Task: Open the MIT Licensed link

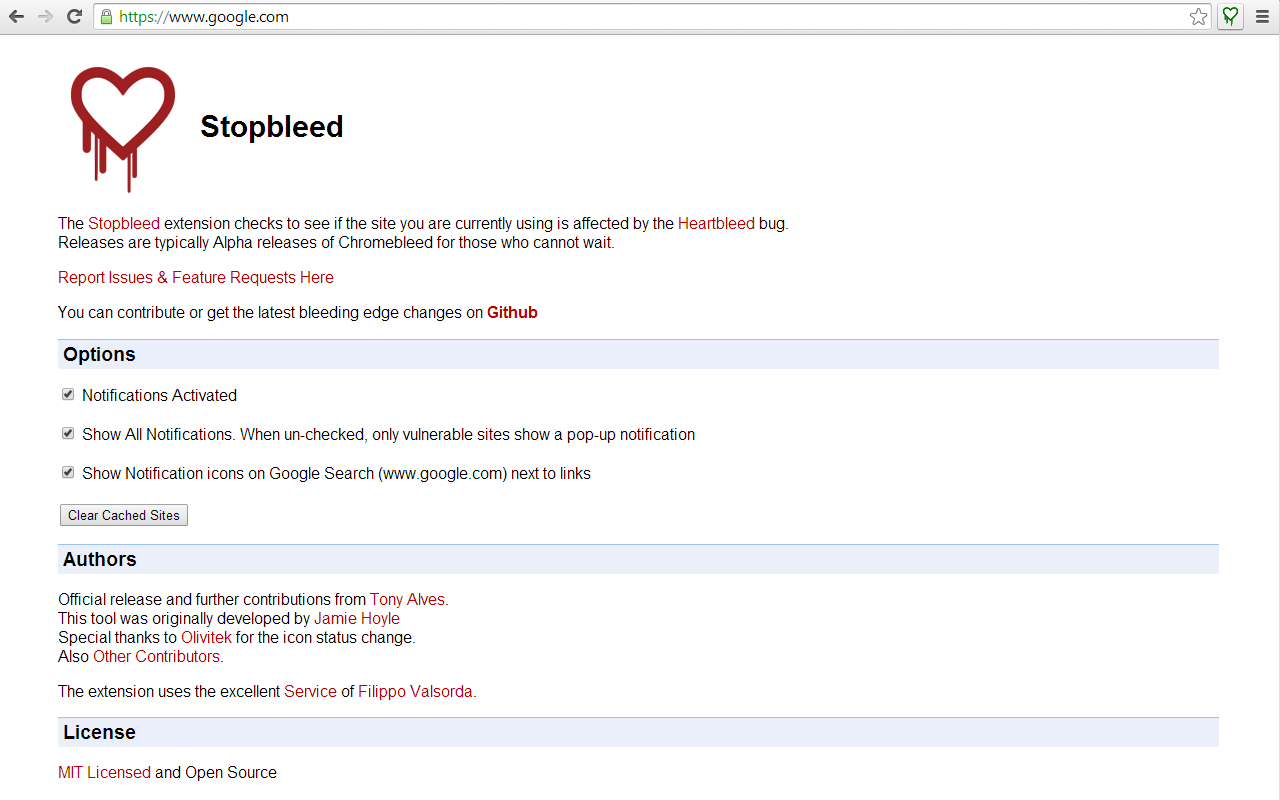Action: click(104, 773)
